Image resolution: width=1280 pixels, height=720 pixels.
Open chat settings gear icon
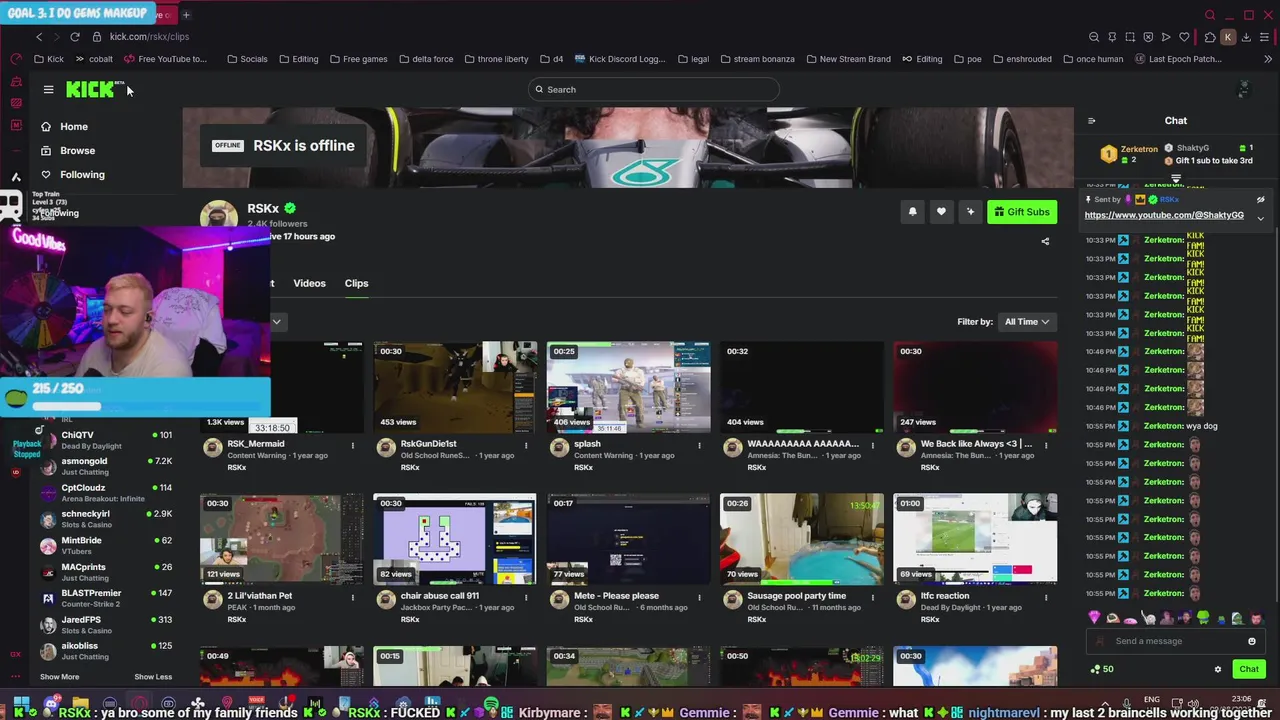click(x=1217, y=669)
